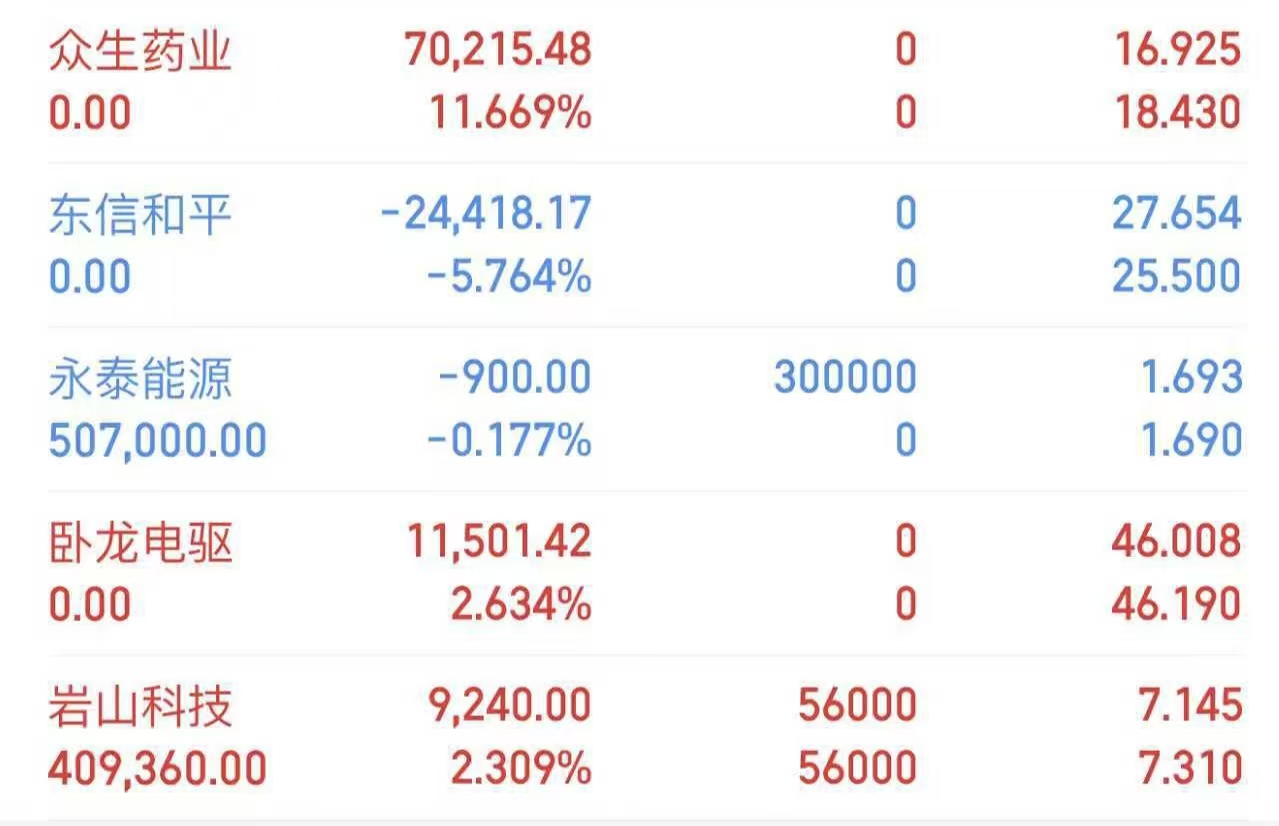Click the 507,000.00 market value
The image size is (1279, 826).
click(x=158, y=440)
